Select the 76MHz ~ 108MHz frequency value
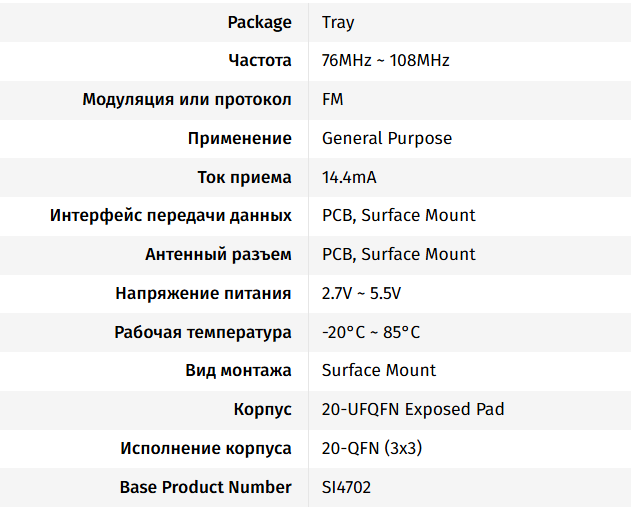 click(x=385, y=61)
